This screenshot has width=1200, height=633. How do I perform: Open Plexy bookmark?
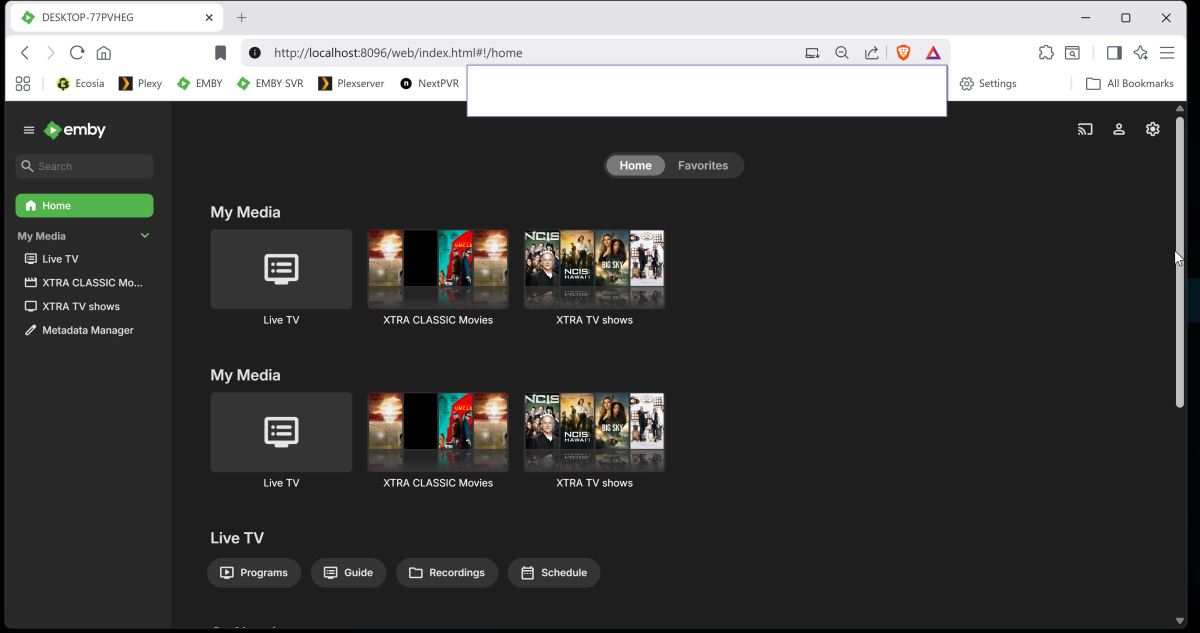140,84
